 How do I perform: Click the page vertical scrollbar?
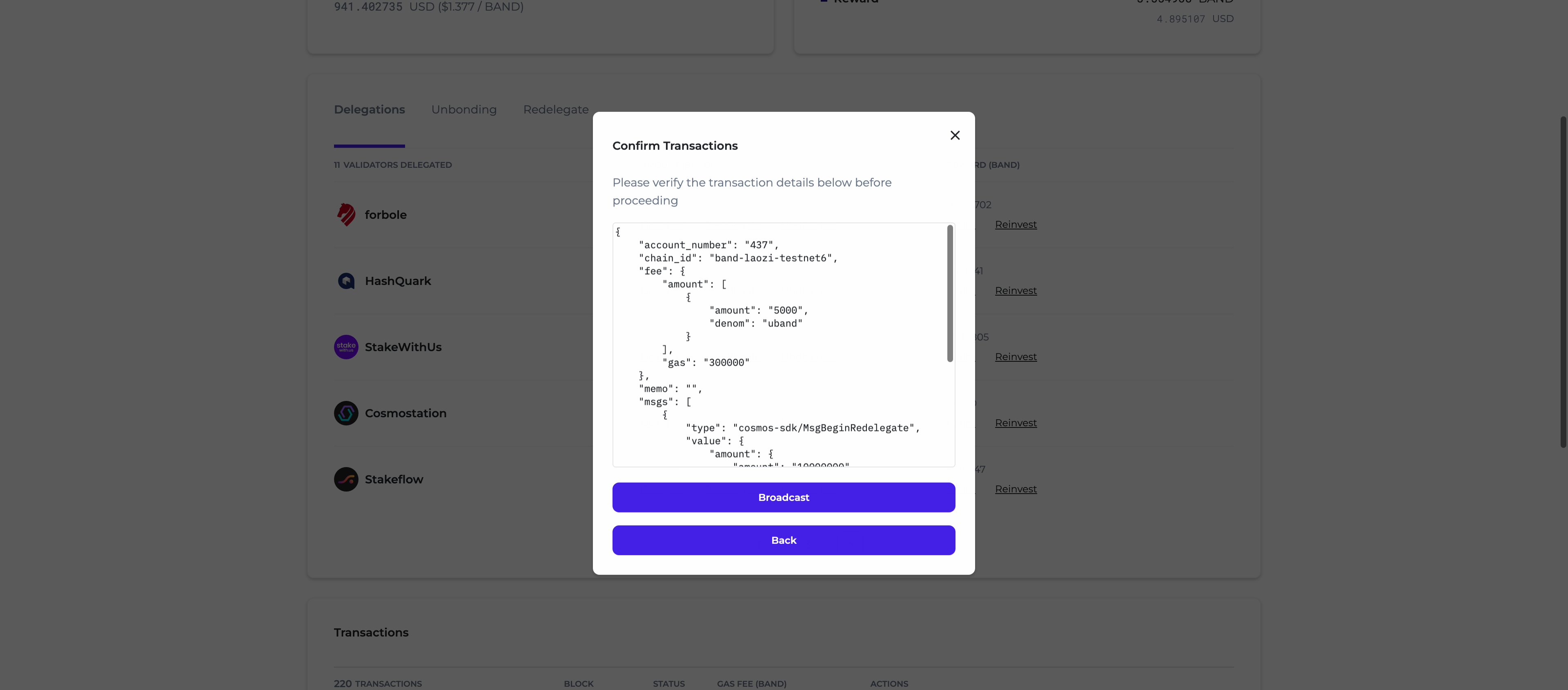click(1563, 282)
